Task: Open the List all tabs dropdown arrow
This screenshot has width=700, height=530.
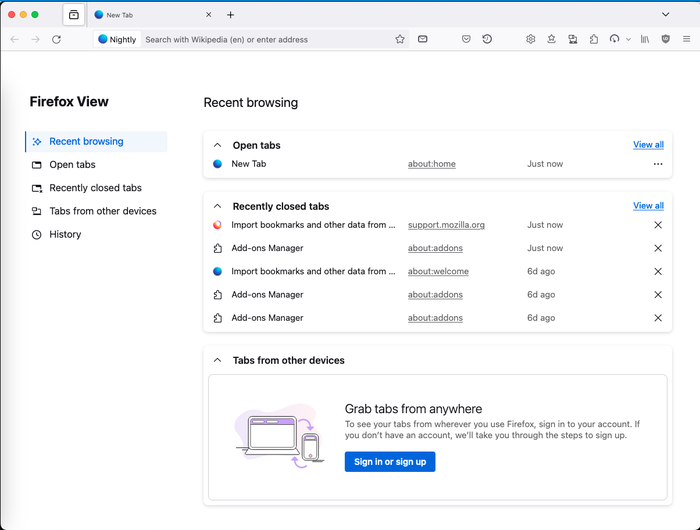Action: (x=666, y=15)
